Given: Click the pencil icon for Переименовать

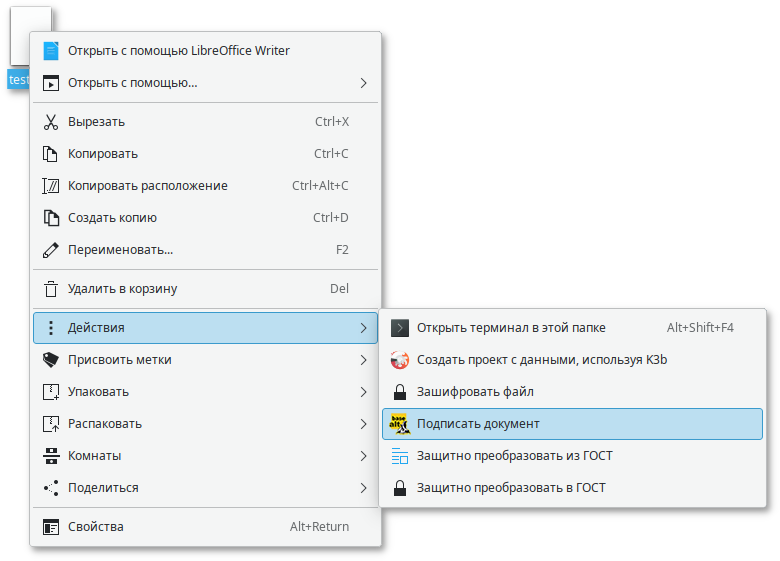Looking at the screenshot, I should (51, 250).
